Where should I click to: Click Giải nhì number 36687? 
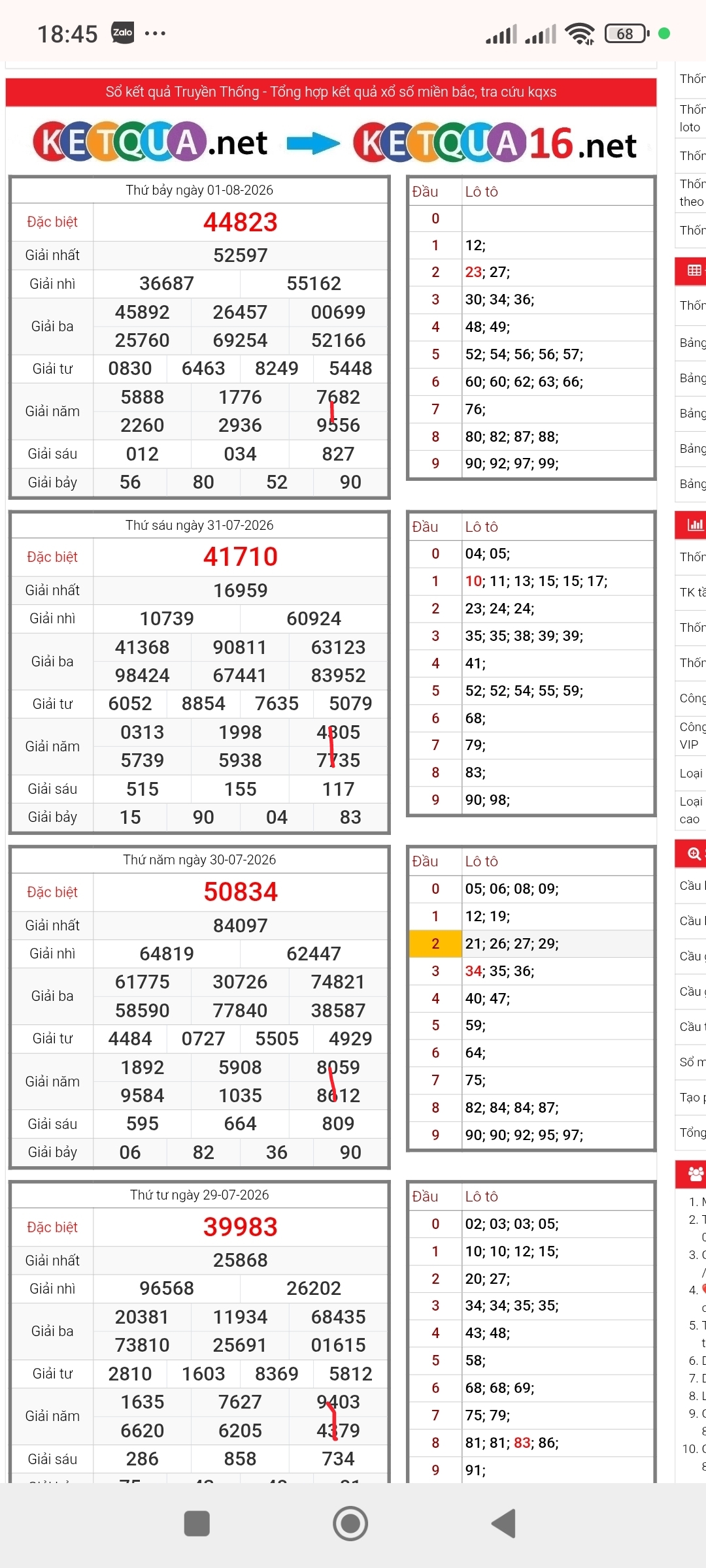point(167,284)
